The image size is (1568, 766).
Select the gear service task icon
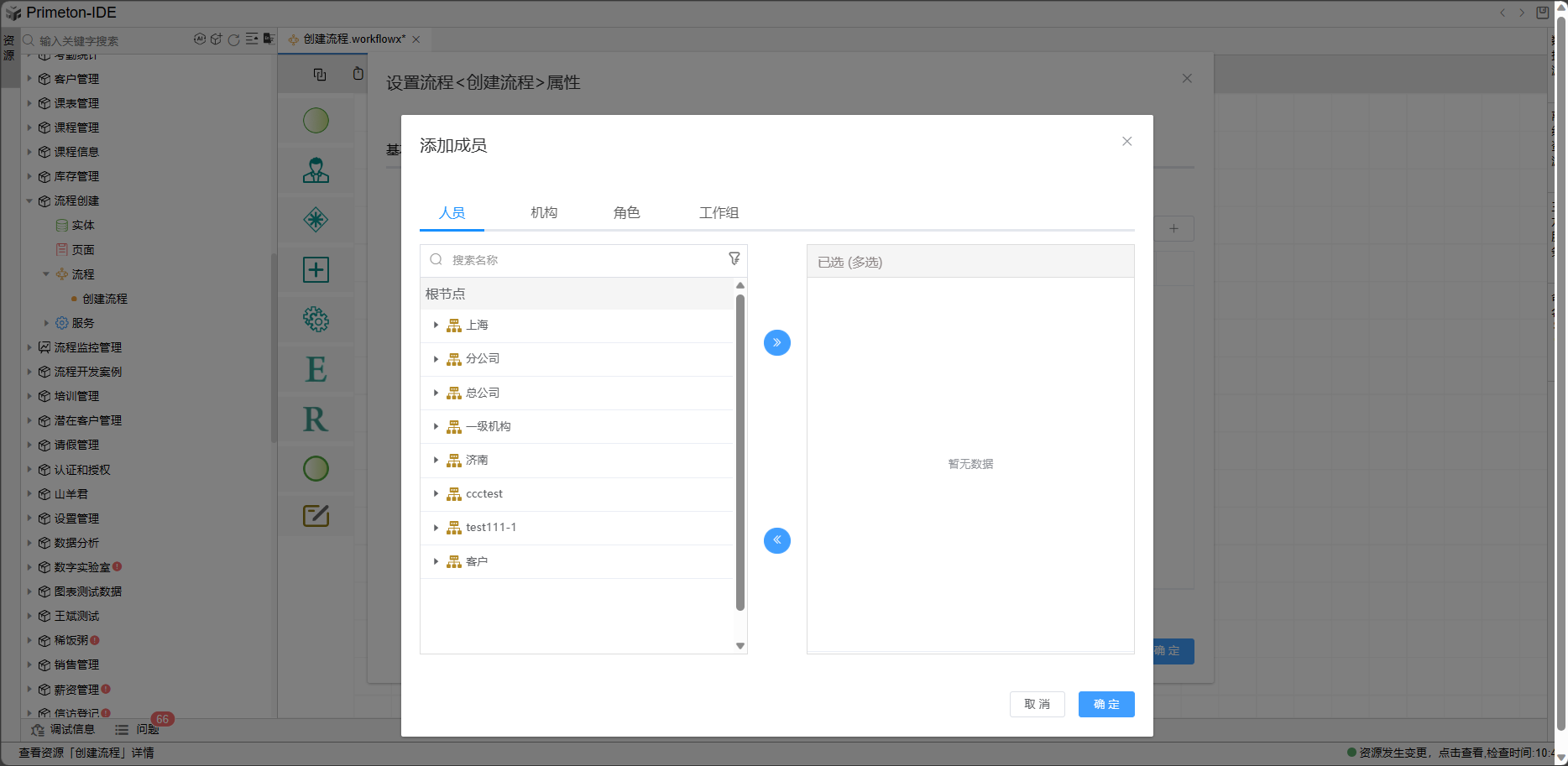pyautogui.click(x=316, y=320)
